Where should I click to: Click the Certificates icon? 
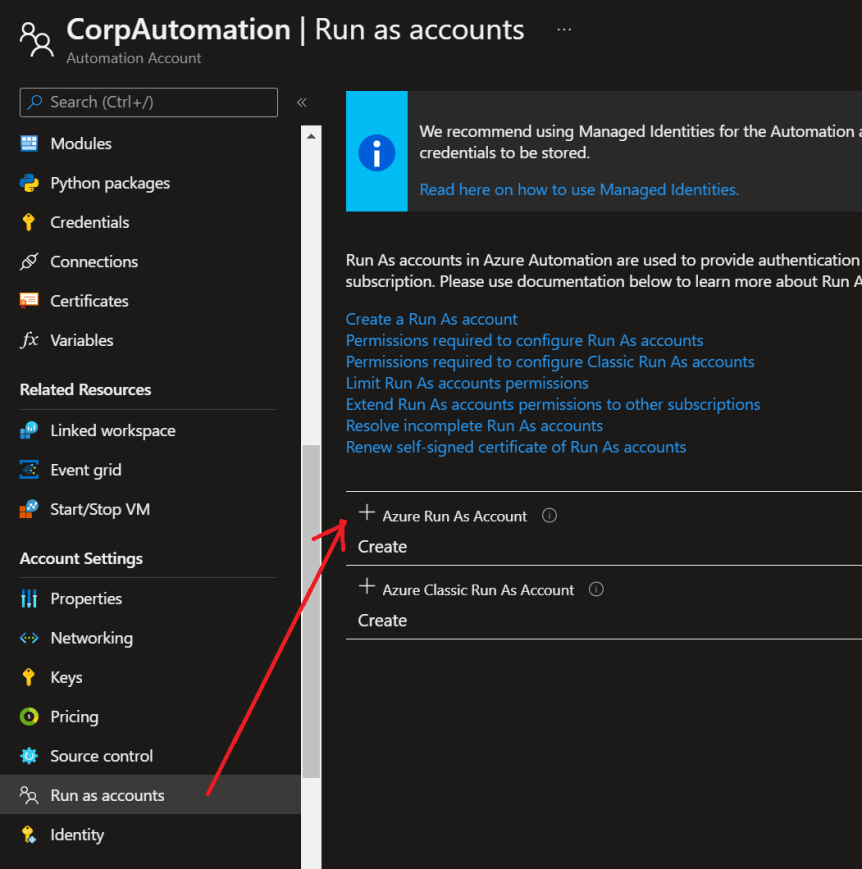(x=29, y=301)
